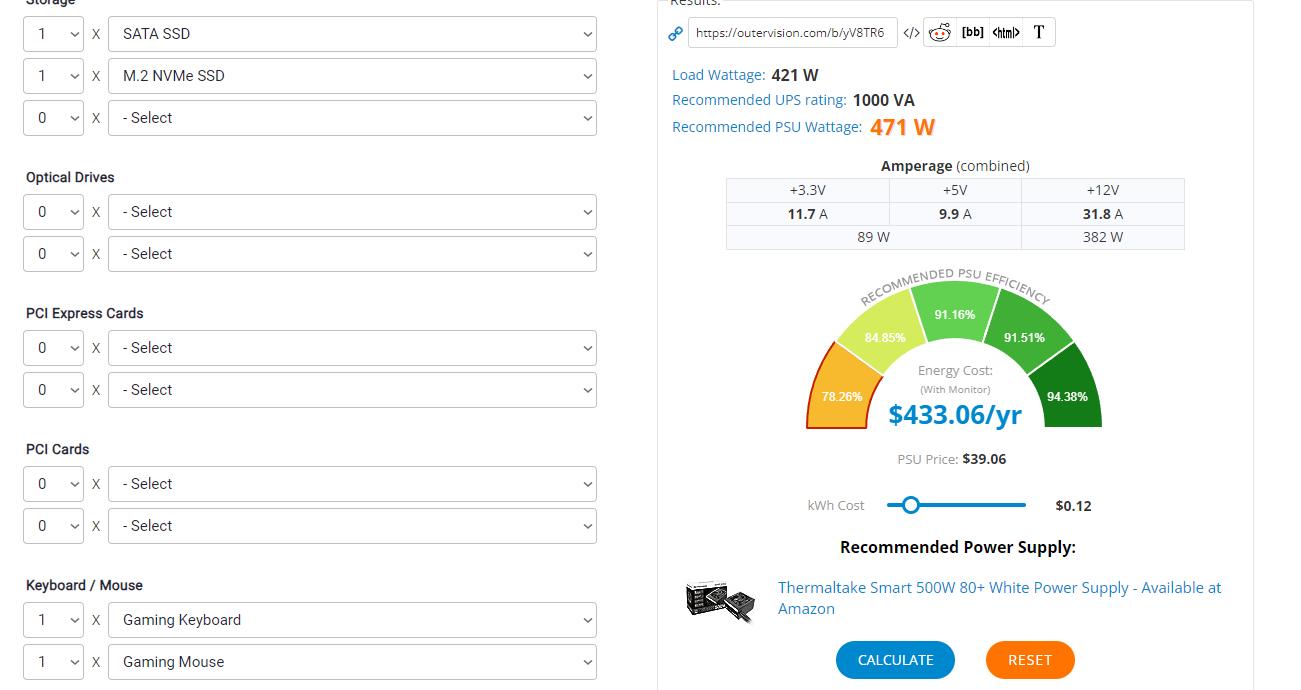The width and height of the screenshot is (1301, 690).
Task: Select the outervision.com share URL field
Action: point(793,32)
